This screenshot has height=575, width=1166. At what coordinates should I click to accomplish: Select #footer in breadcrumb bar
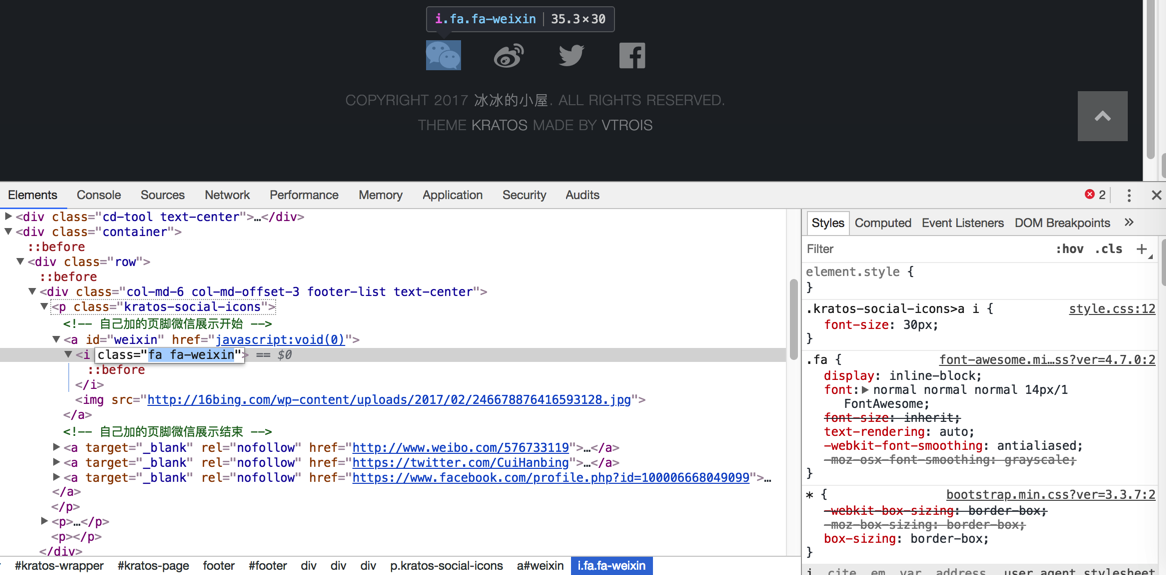coord(268,566)
